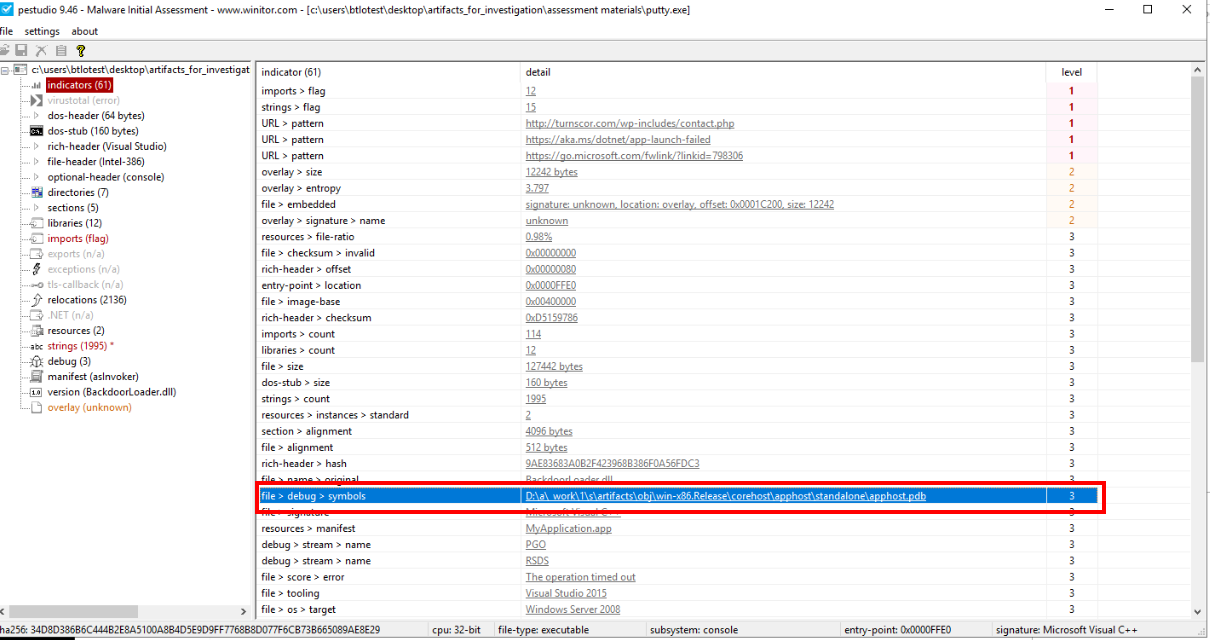Click 'Windows Server 2008' os target value

[x=573, y=609]
